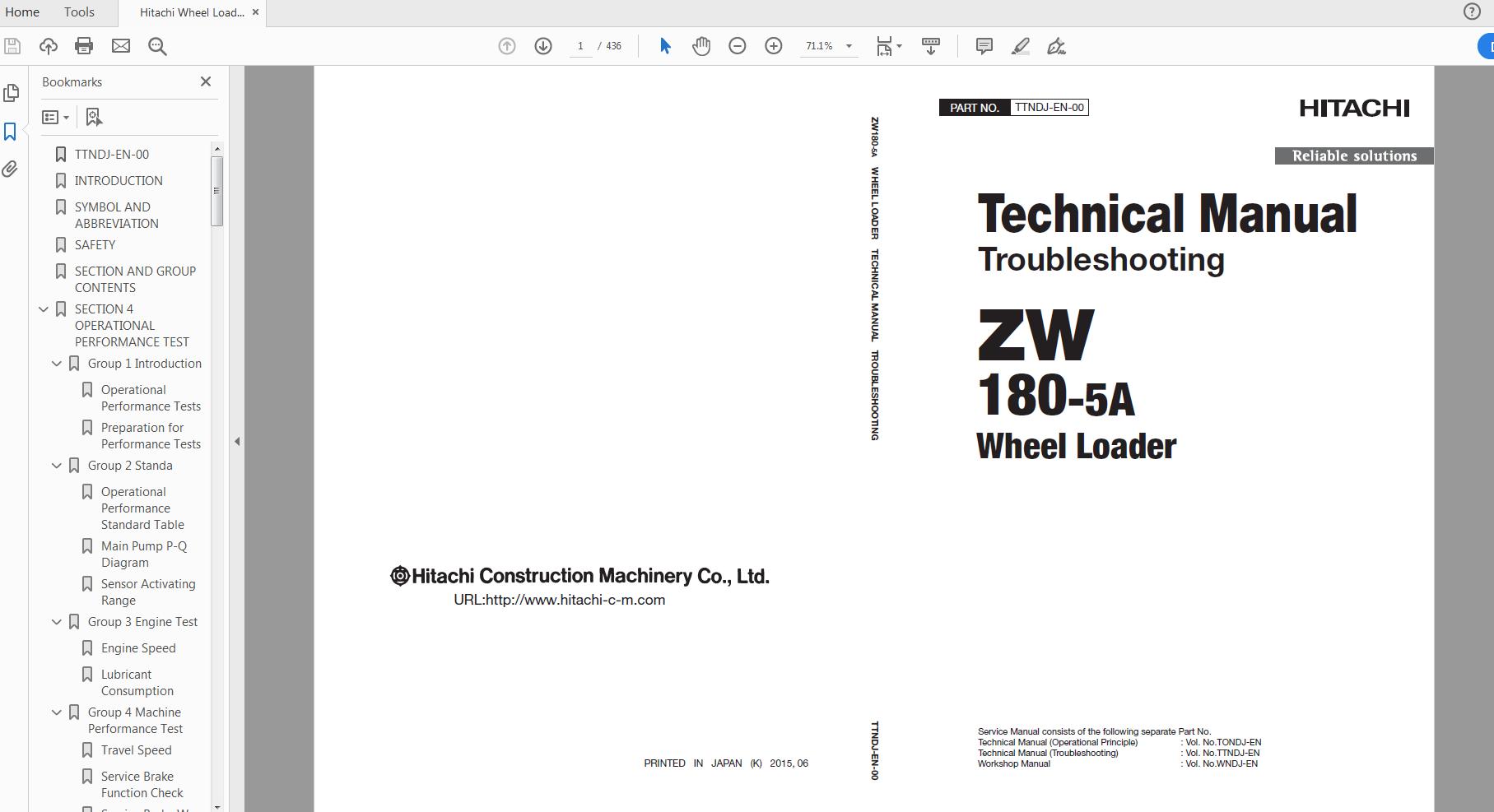
Task: Go to Main Pump P-Q Diagram
Action: pos(144,554)
